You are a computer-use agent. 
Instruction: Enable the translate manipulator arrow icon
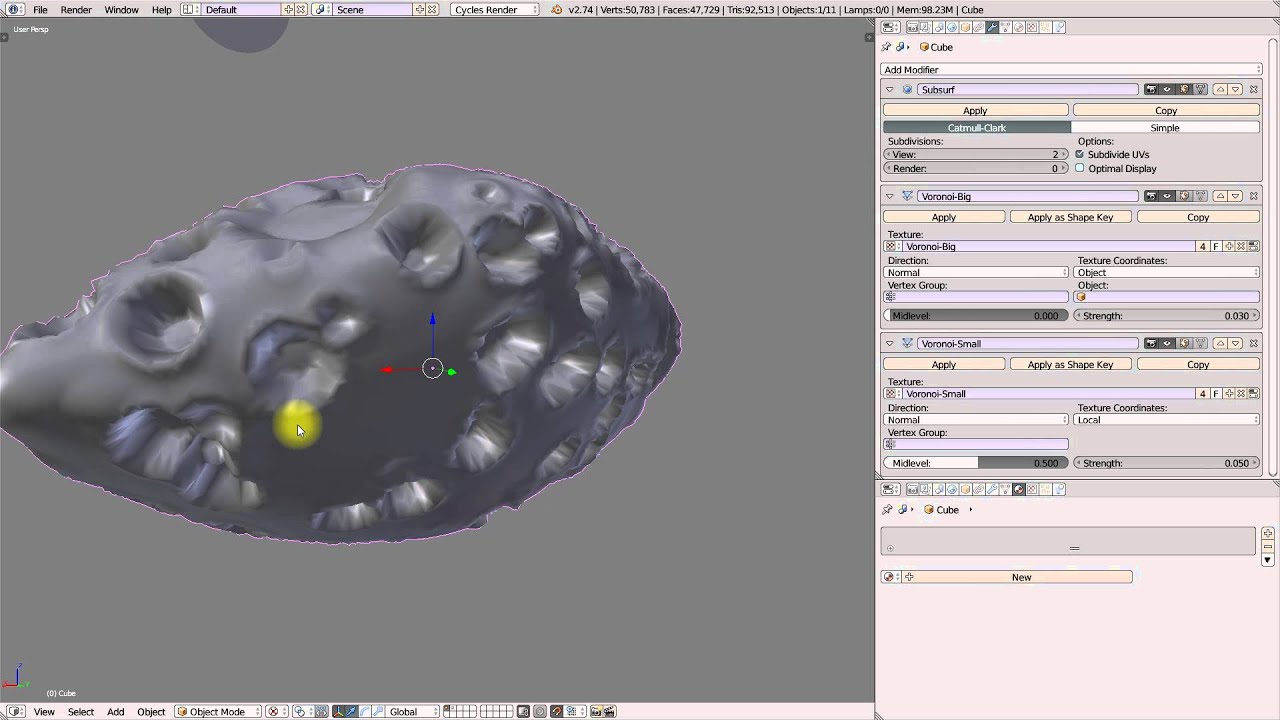pos(350,712)
